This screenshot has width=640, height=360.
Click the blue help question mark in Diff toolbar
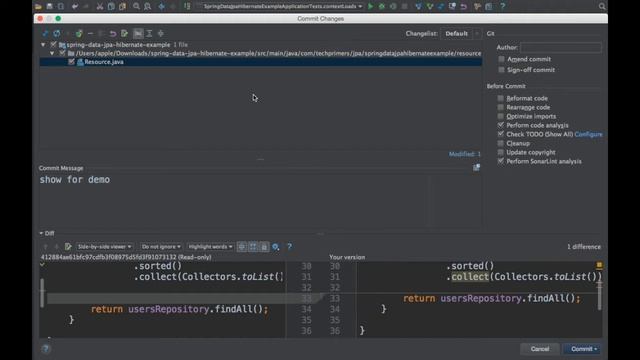(289, 247)
